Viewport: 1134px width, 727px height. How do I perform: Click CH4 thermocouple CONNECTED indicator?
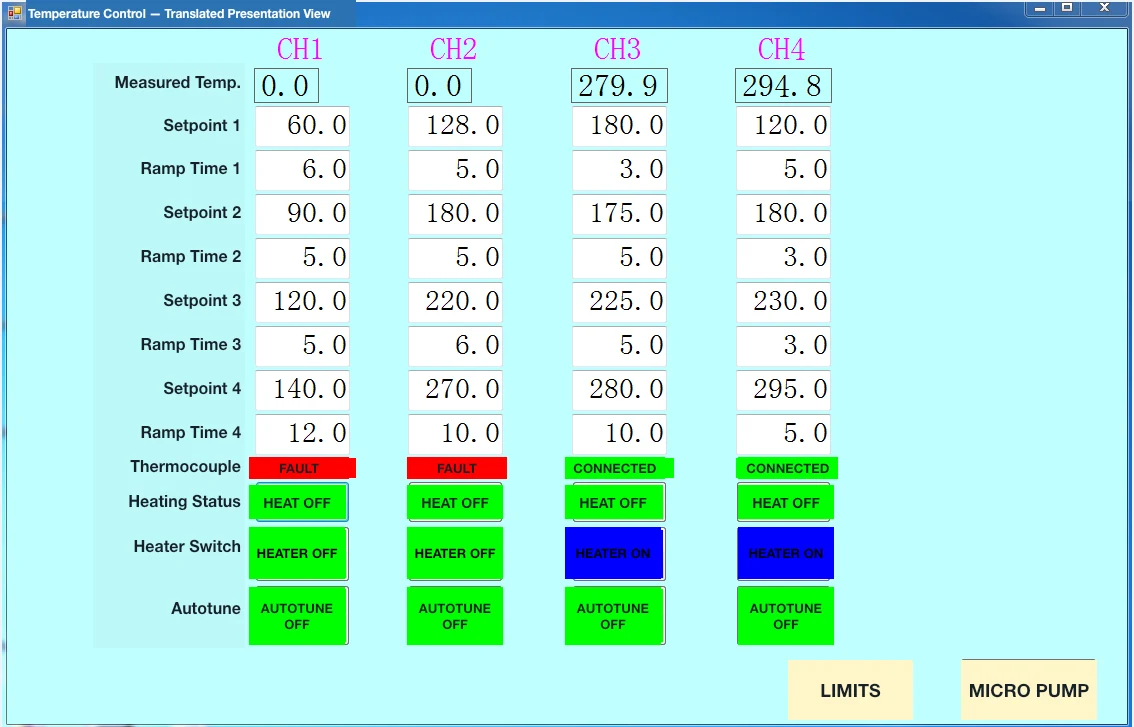[x=788, y=468]
